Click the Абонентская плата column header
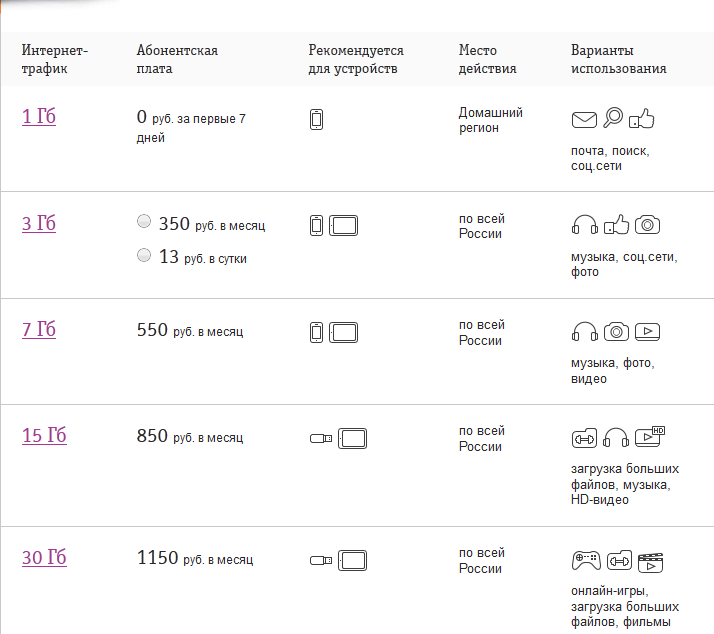Screen dimensions: 714x634 (177, 59)
